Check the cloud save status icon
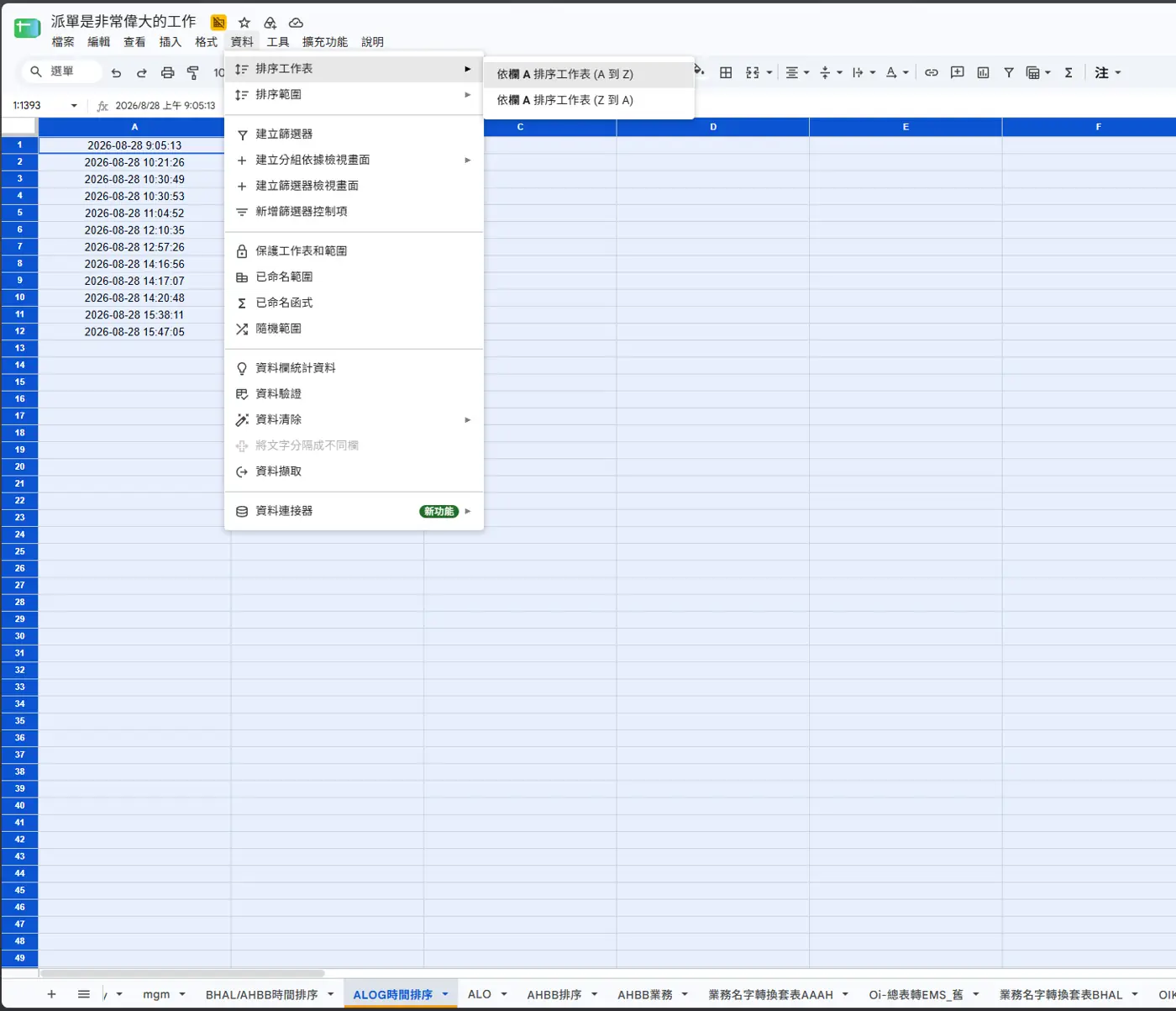The image size is (1176, 1011). (297, 23)
